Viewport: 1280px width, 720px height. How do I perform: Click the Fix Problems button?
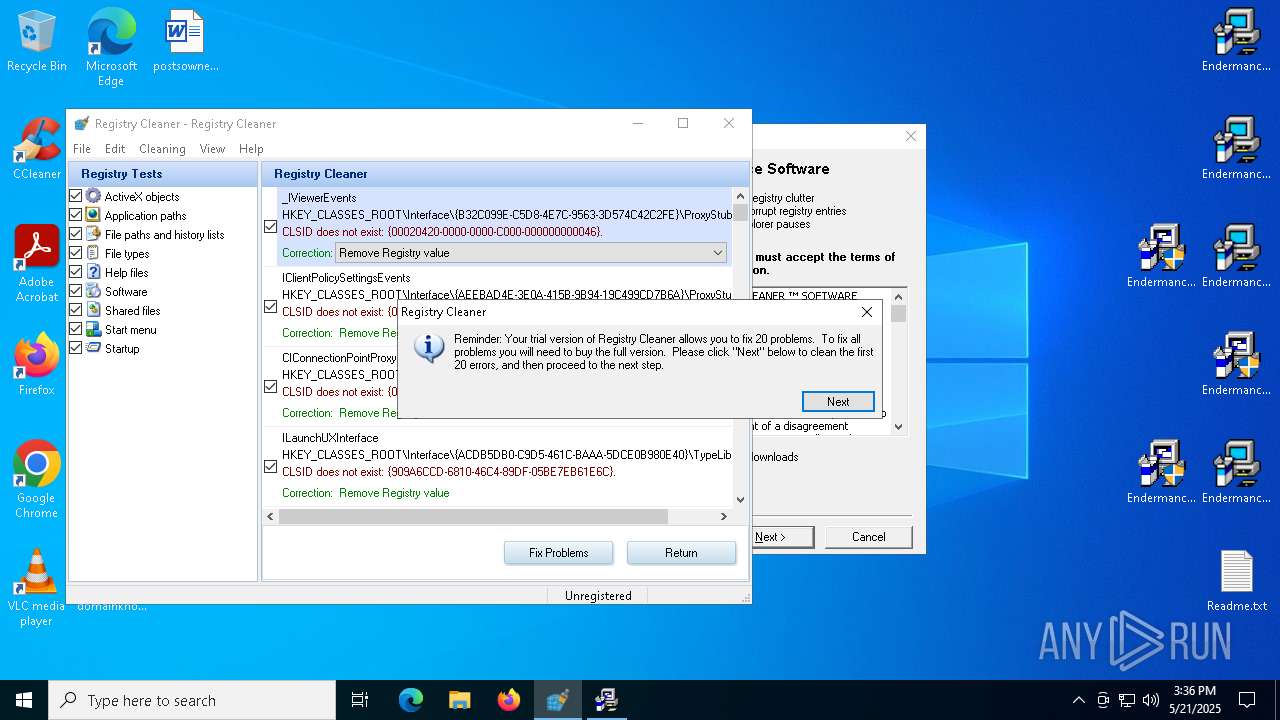(558, 553)
